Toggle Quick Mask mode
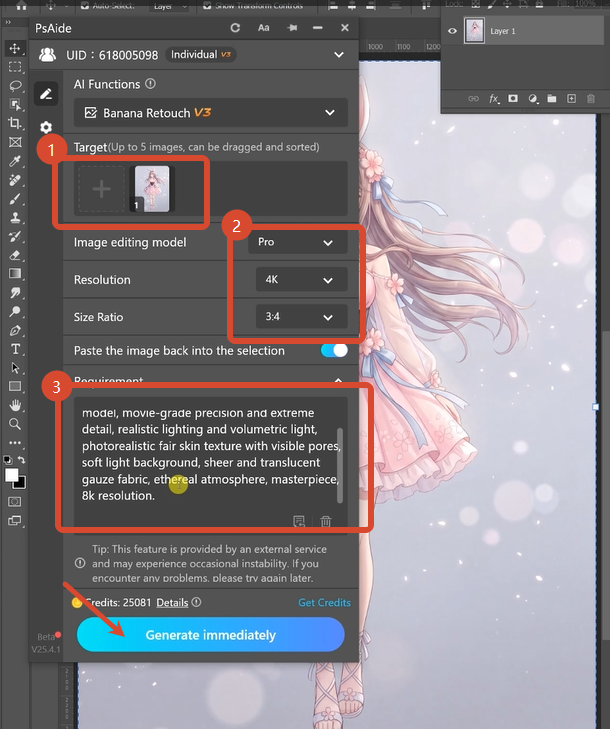 coord(15,502)
